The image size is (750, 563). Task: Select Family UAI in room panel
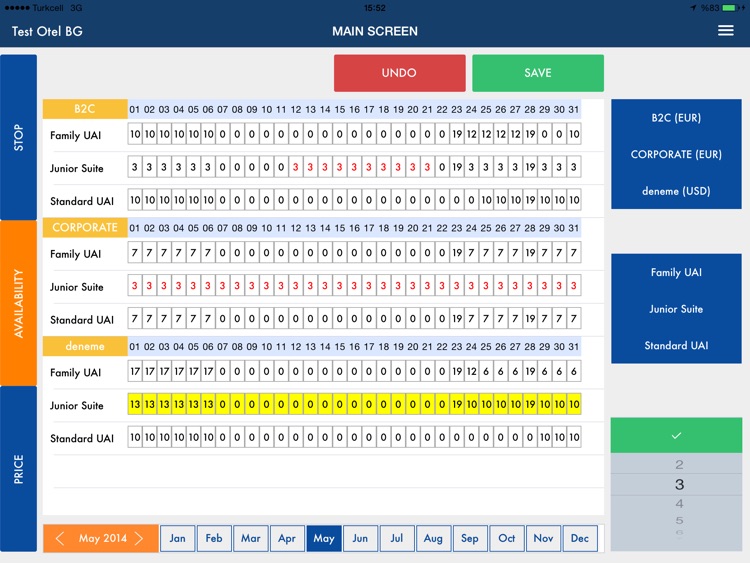point(676,272)
